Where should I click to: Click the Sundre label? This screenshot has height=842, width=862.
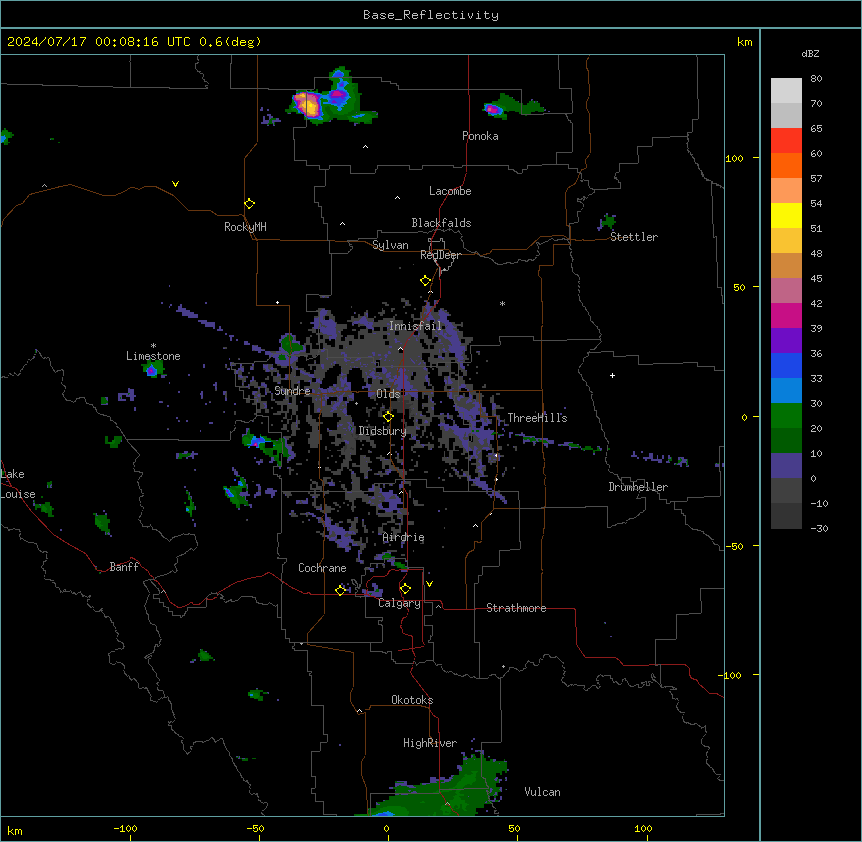coord(292,391)
